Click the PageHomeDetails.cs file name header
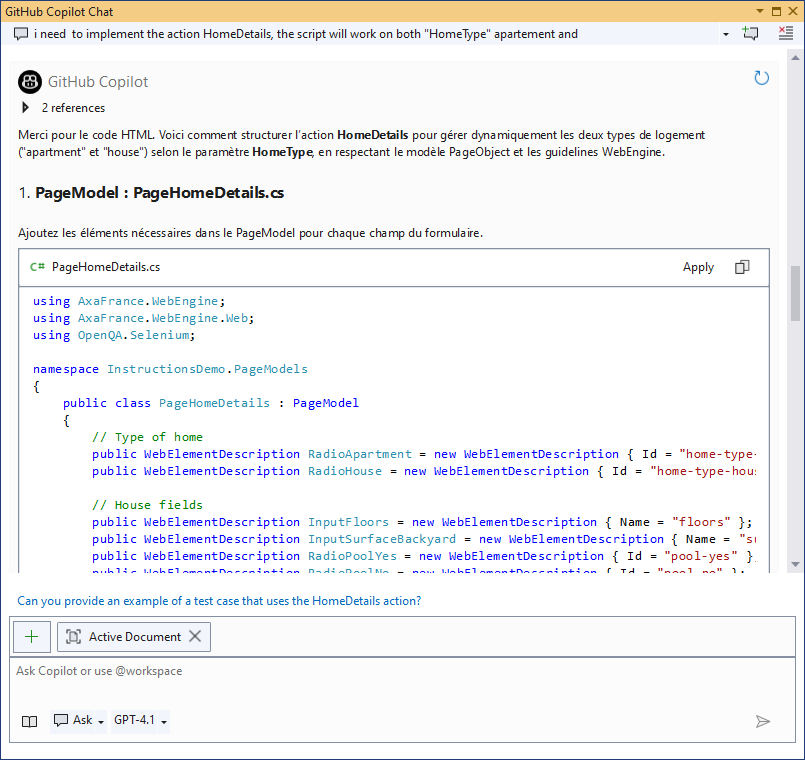The image size is (805, 760). pos(105,267)
